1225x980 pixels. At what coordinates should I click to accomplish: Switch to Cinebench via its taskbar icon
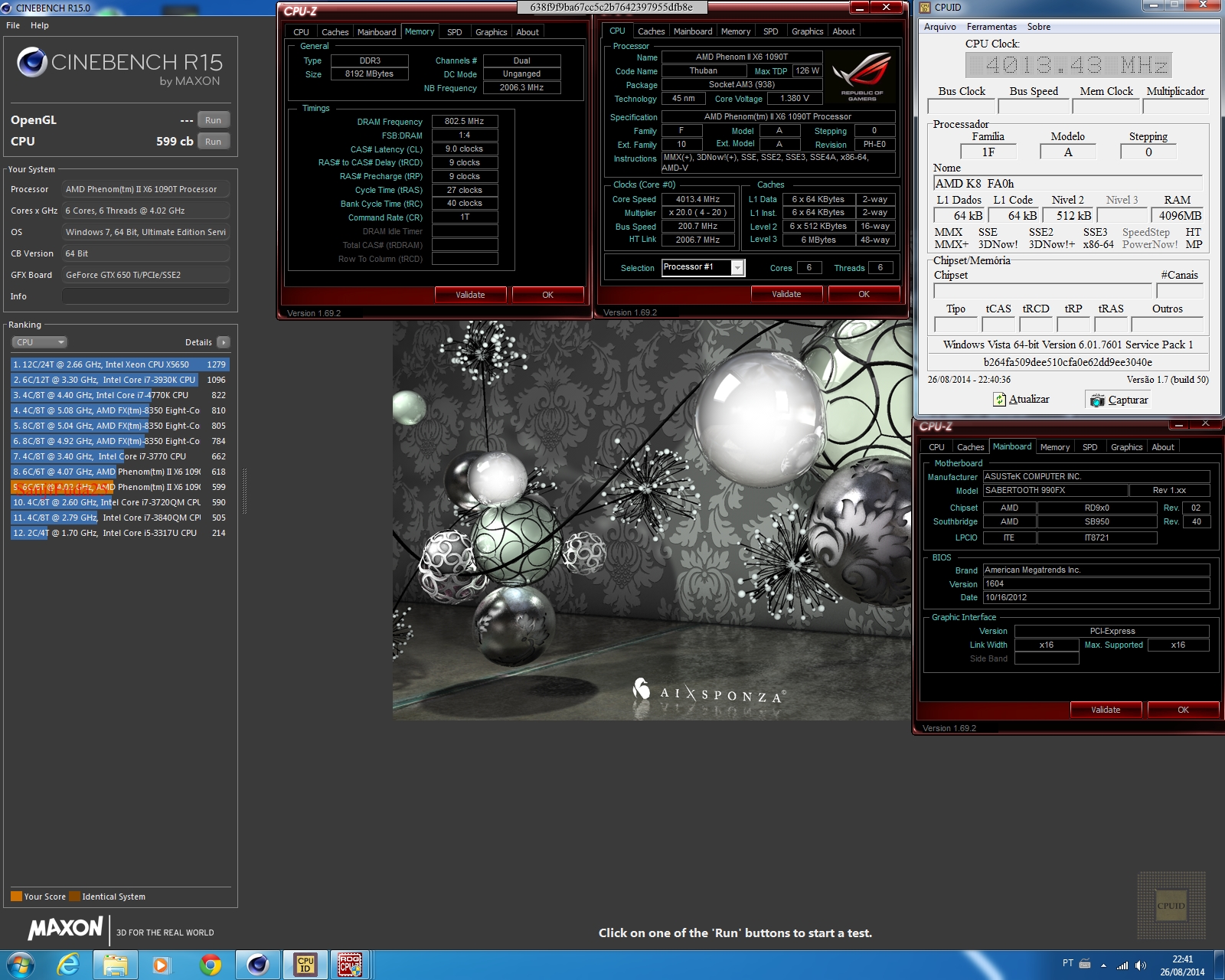[x=257, y=965]
